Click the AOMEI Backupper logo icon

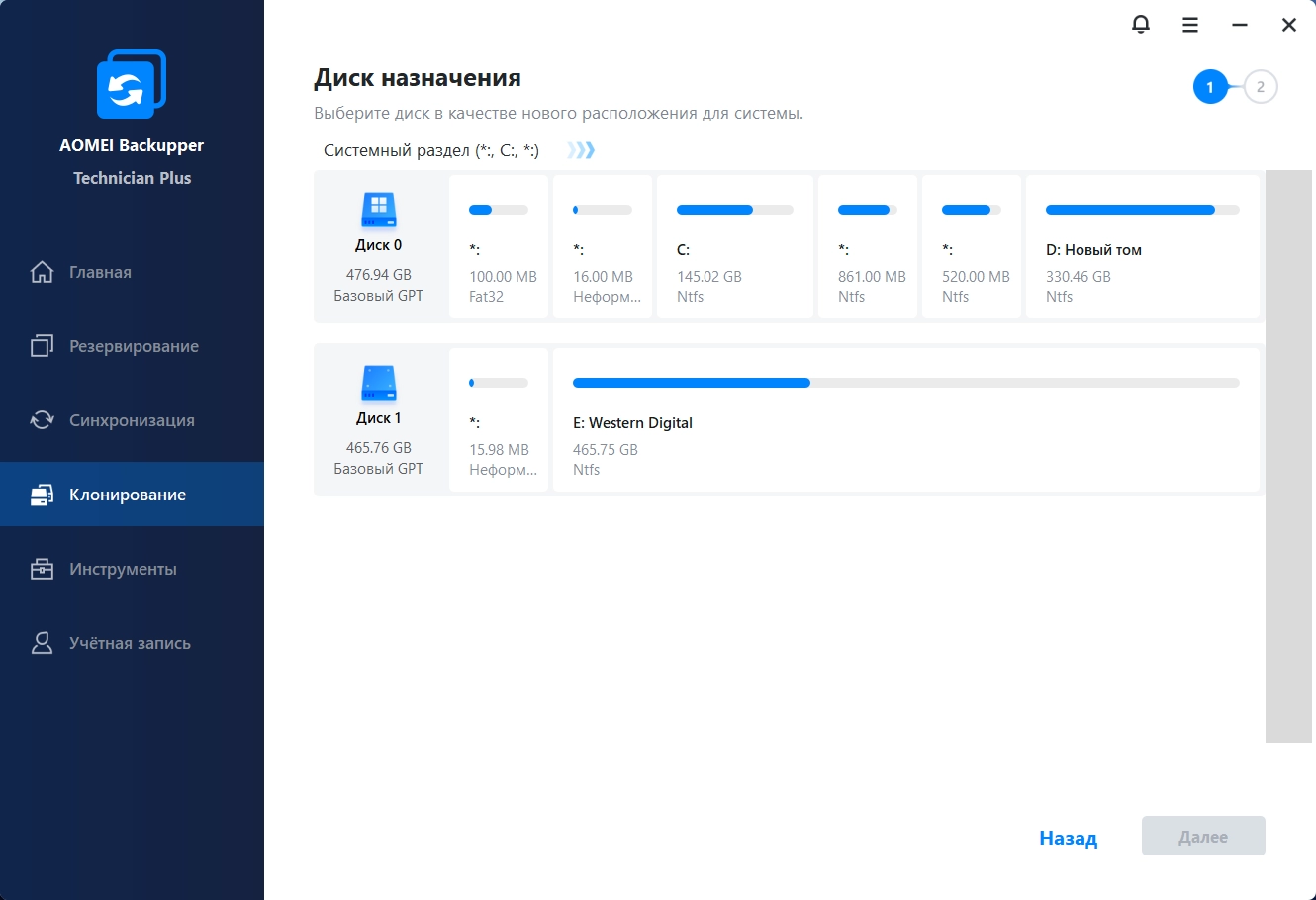(x=132, y=84)
